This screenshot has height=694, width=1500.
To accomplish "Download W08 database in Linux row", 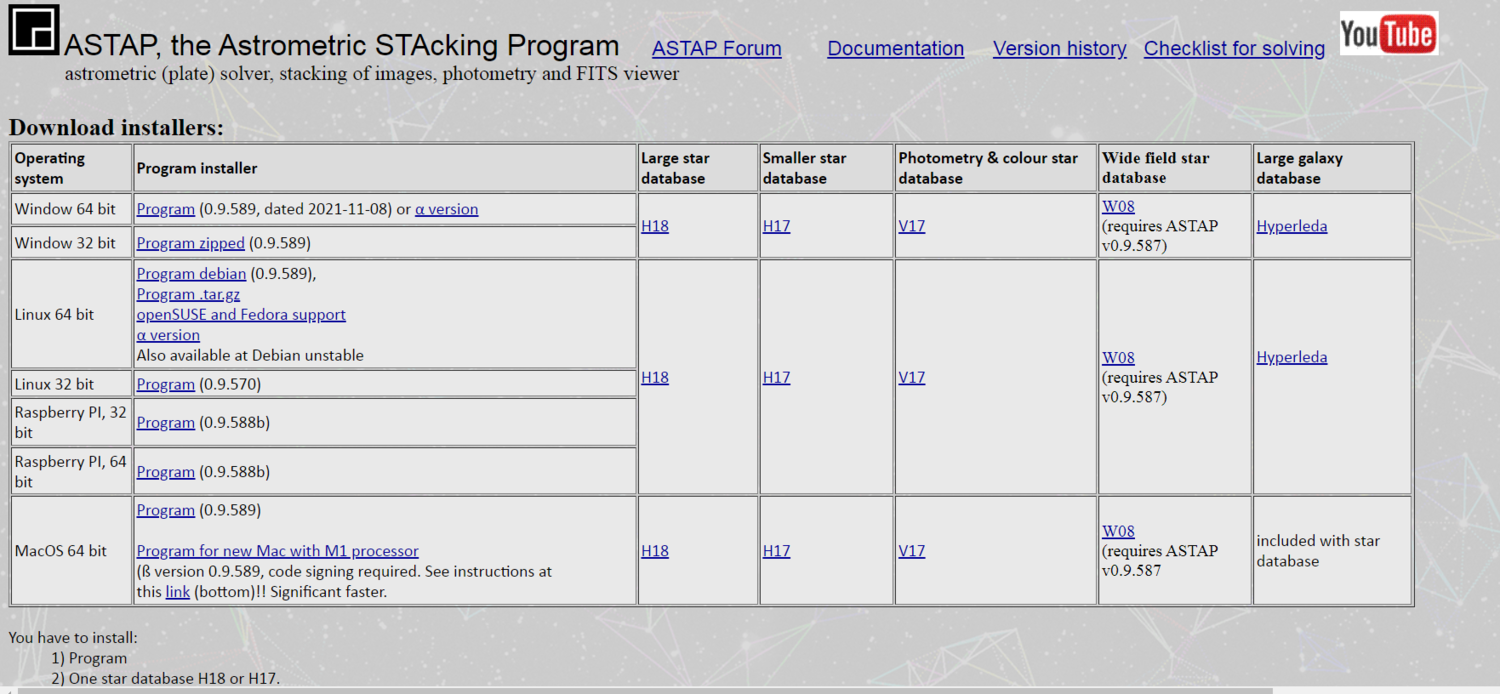I will pos(1118,358).
